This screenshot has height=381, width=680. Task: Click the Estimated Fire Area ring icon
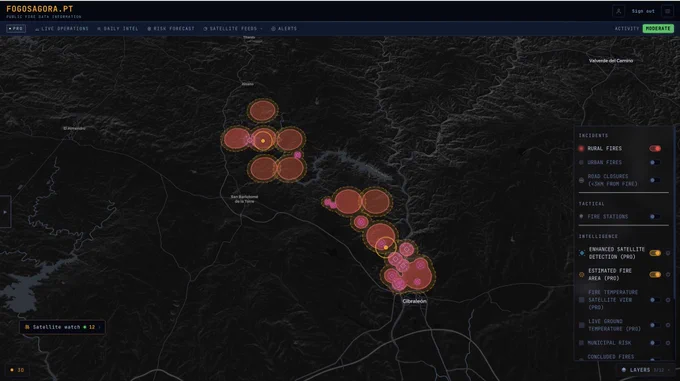582,274
